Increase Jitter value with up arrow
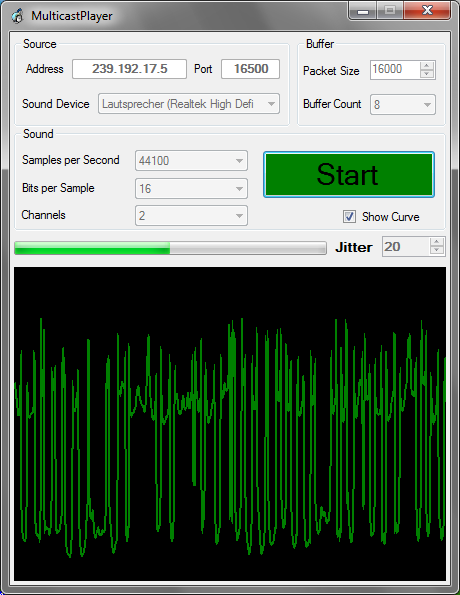The height and width of the screenshot is (595, 460). click(436, 242)
